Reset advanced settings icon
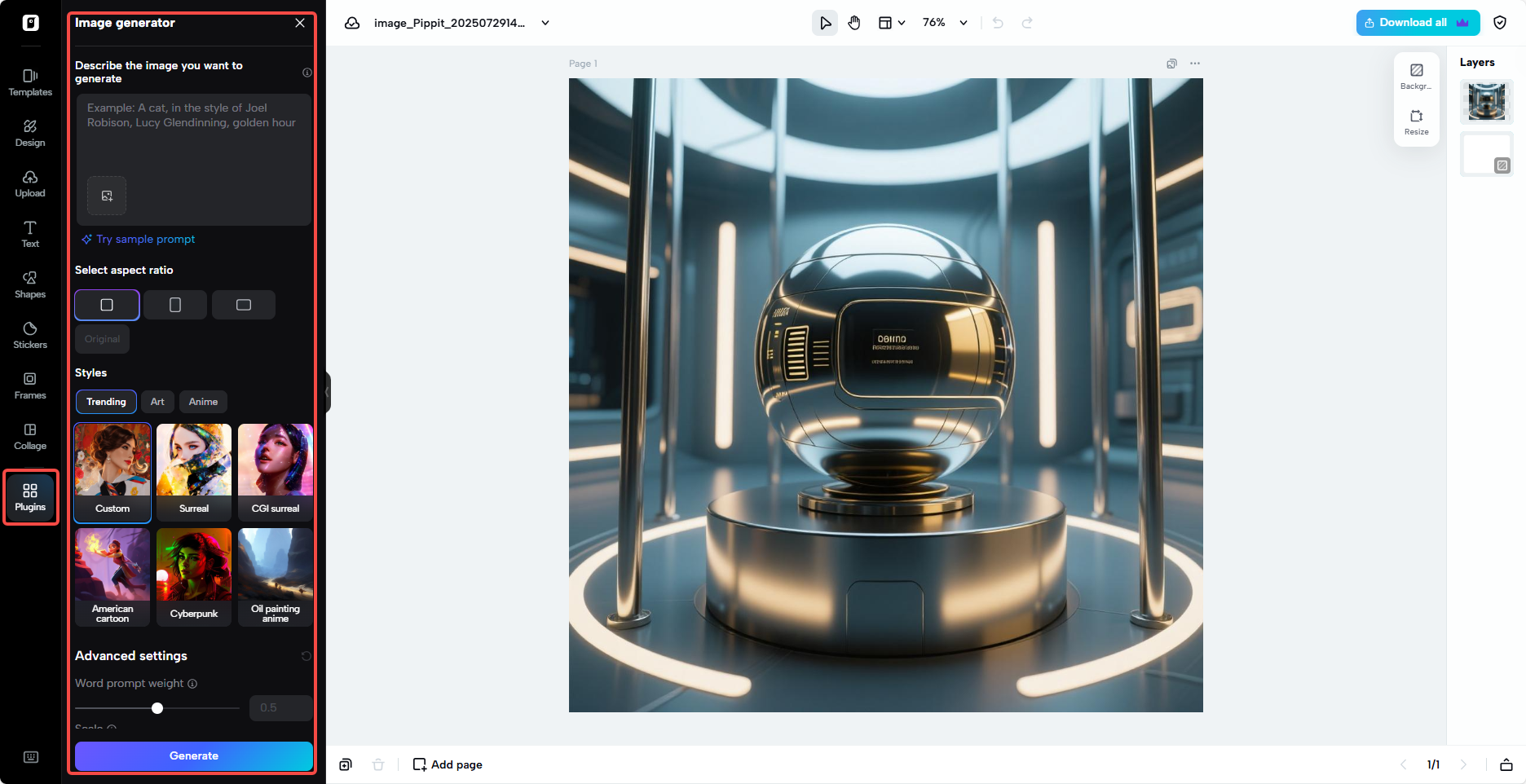This screenshot has width=1526, height=784. (307, 656)
